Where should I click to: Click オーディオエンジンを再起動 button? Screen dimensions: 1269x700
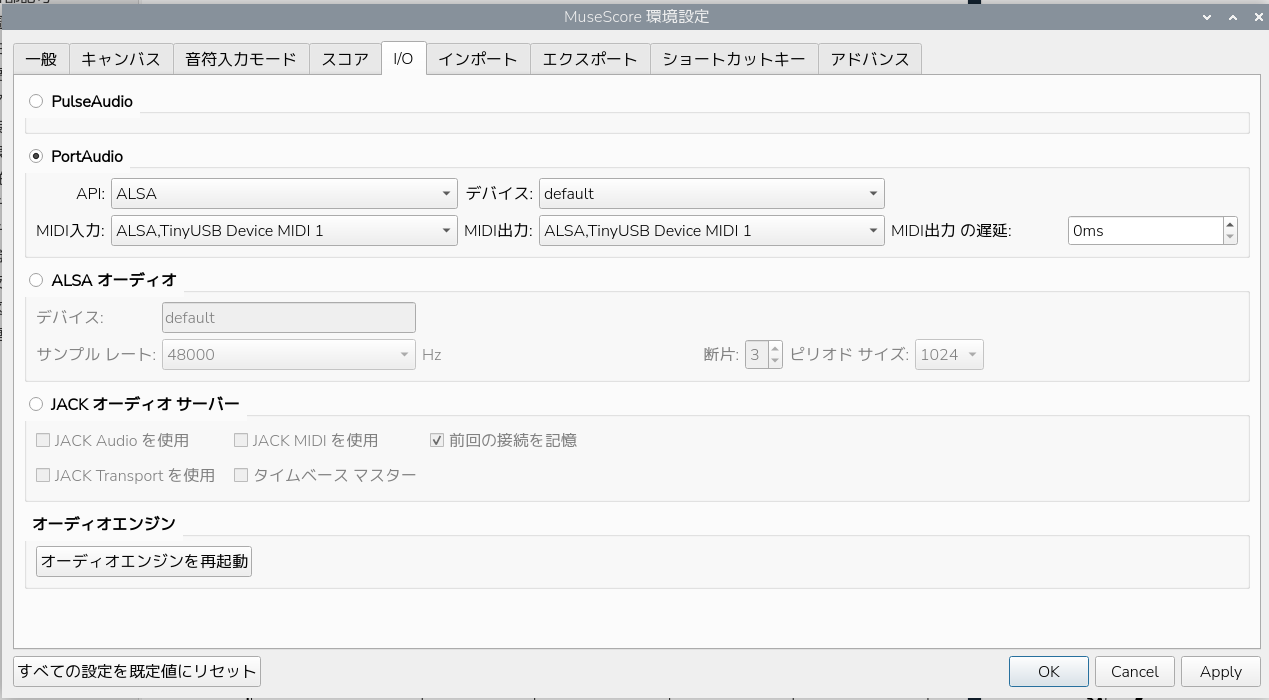click(144, 561)
